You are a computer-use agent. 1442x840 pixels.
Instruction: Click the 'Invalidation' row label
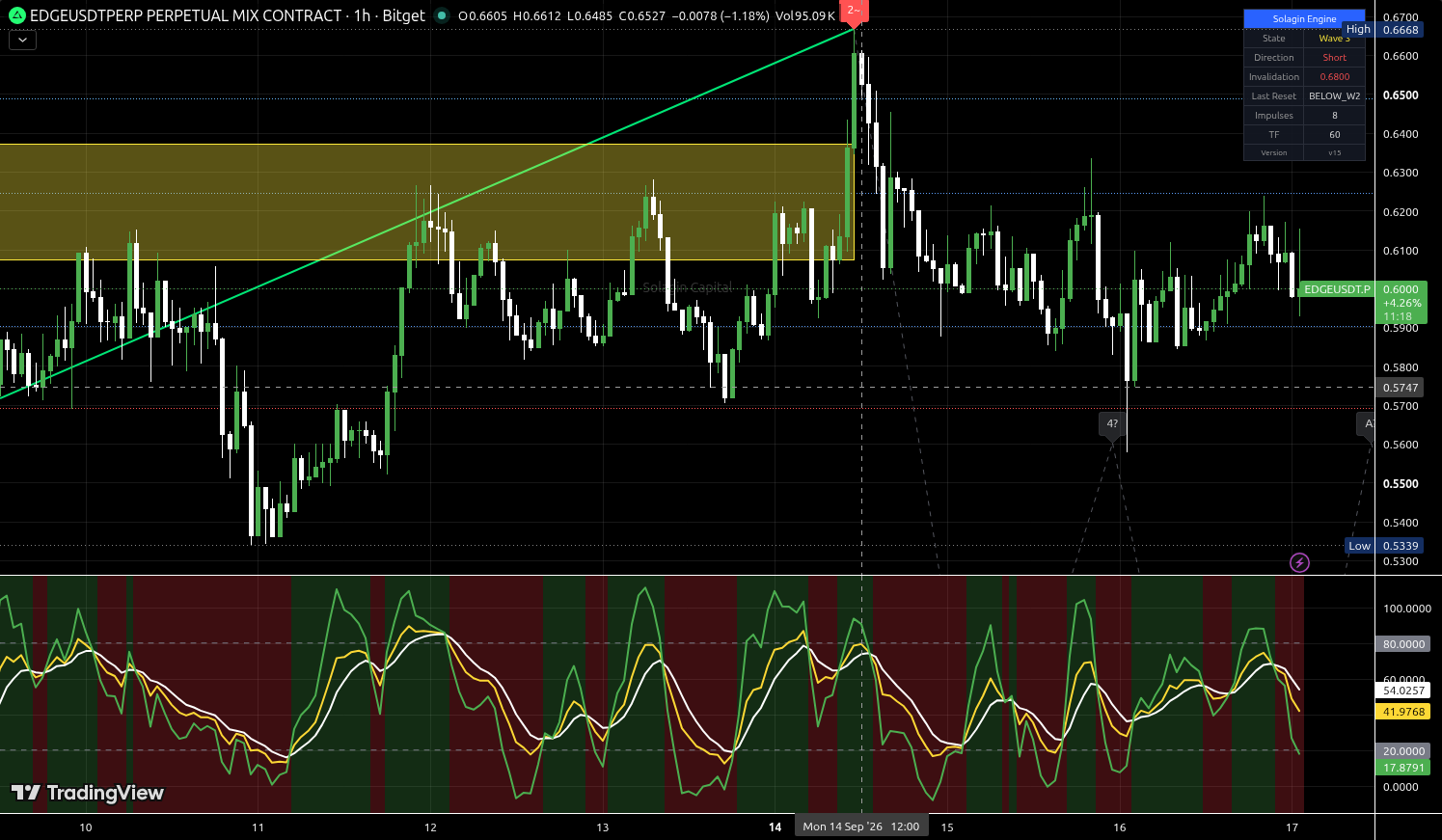(1274, 77)
